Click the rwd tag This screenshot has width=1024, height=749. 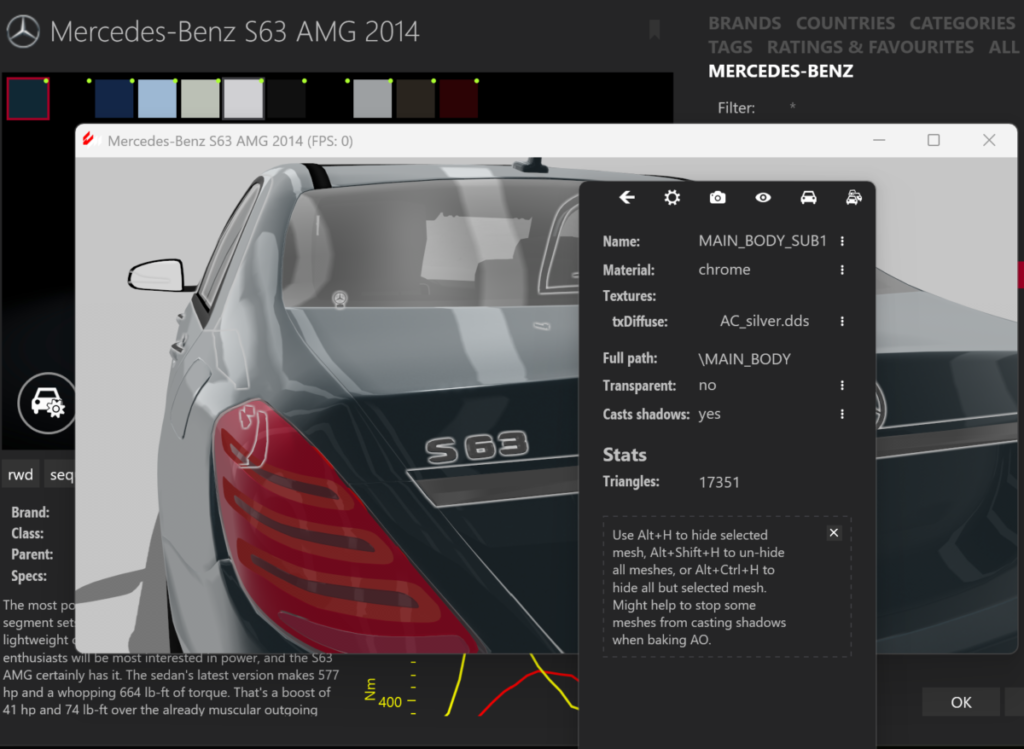(20, 474)
